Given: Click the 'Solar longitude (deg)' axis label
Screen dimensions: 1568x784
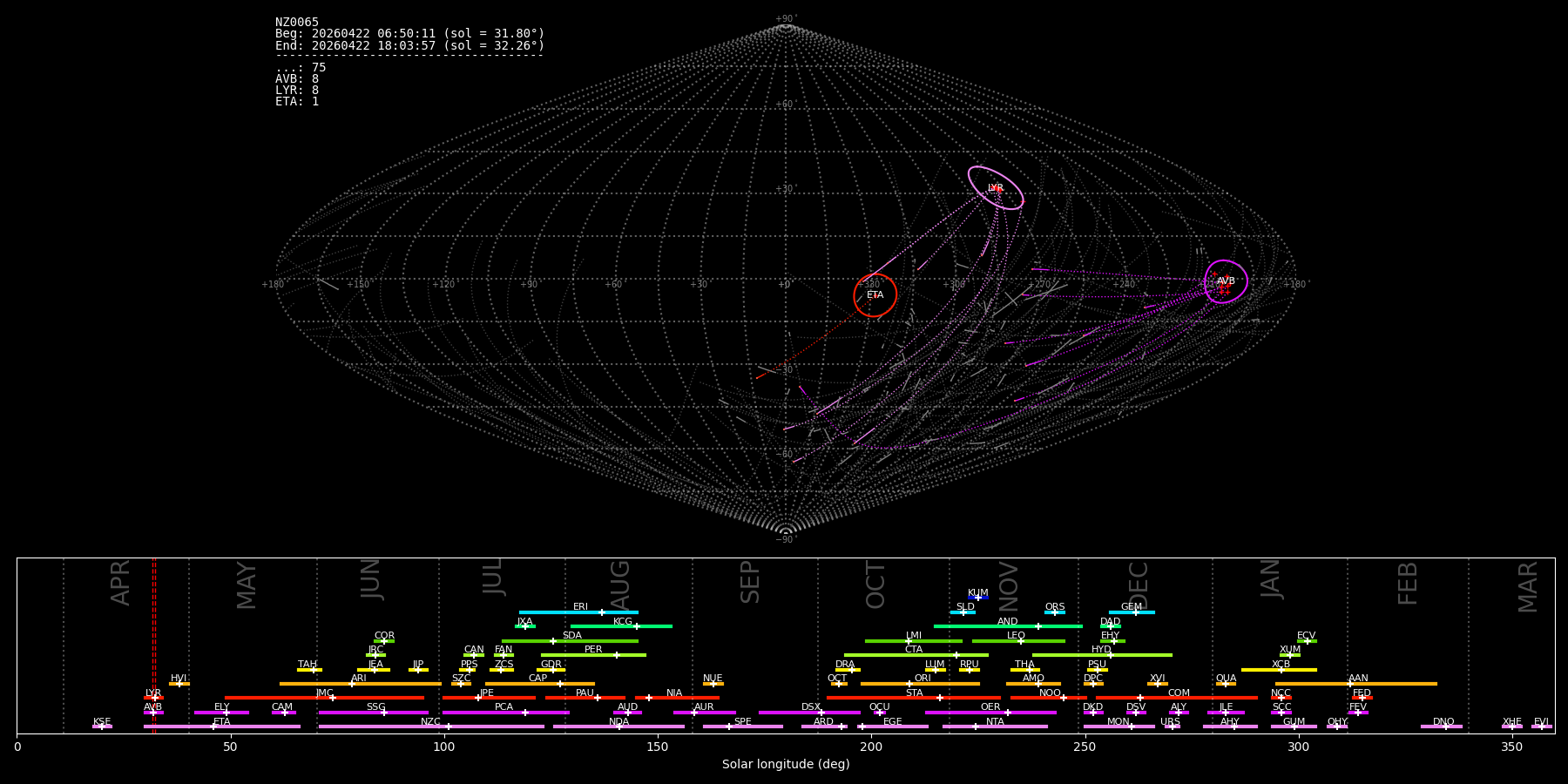Looking at the screenshot, I should tap(786, 765).
